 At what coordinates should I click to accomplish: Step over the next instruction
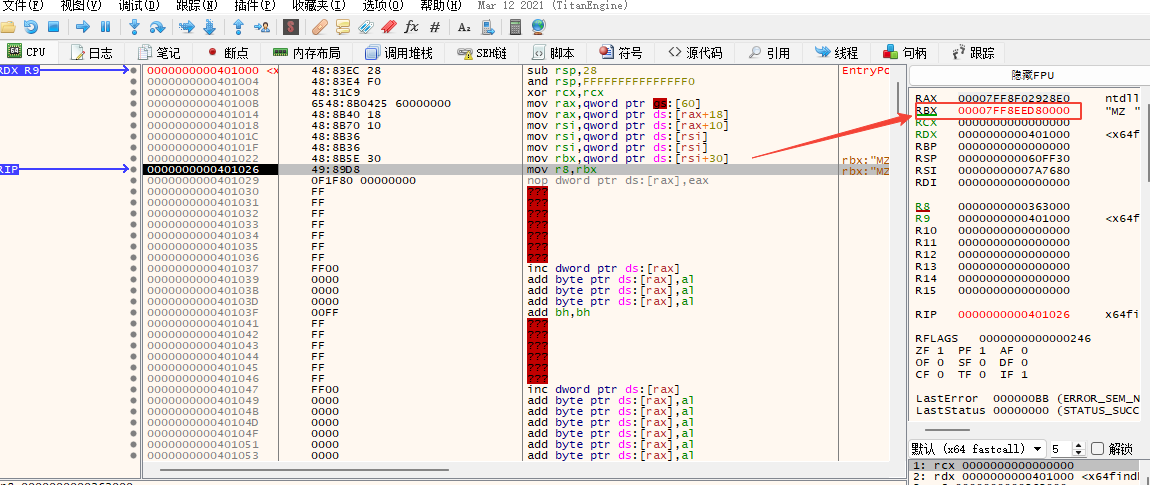pos(157,27)
